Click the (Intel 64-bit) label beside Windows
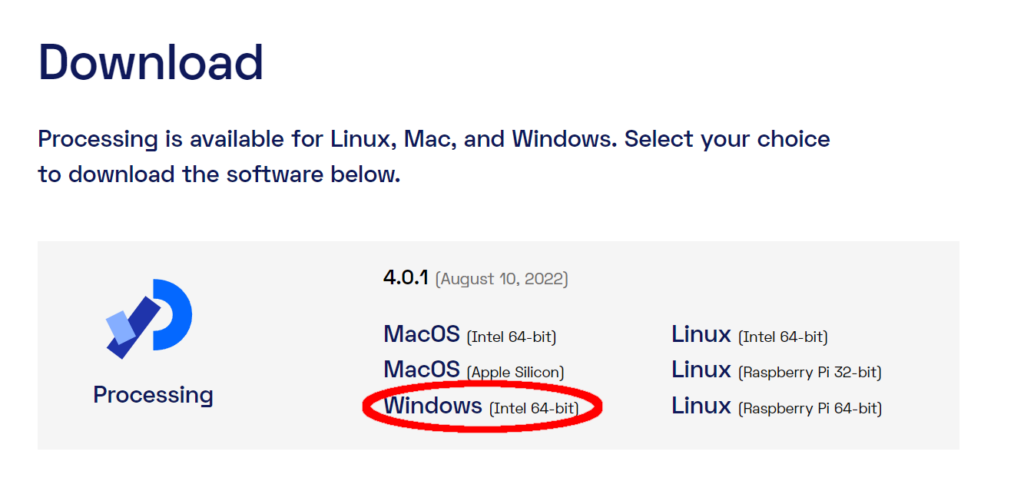The width and height of the screenshot is (1024, 491). pos(534,408)
